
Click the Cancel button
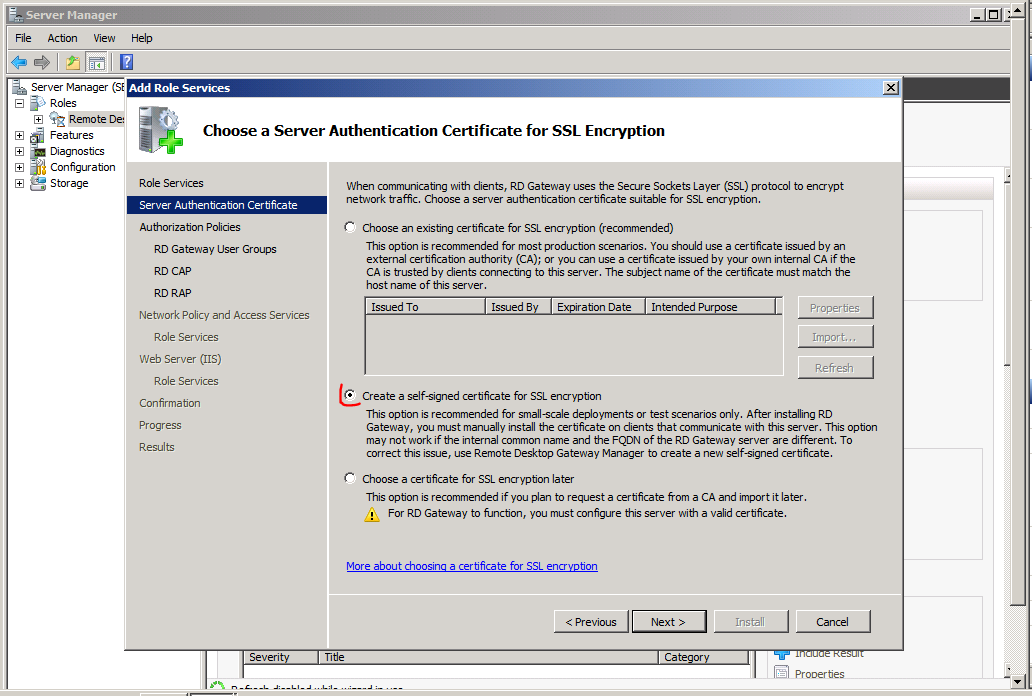(x=833, y=622)
